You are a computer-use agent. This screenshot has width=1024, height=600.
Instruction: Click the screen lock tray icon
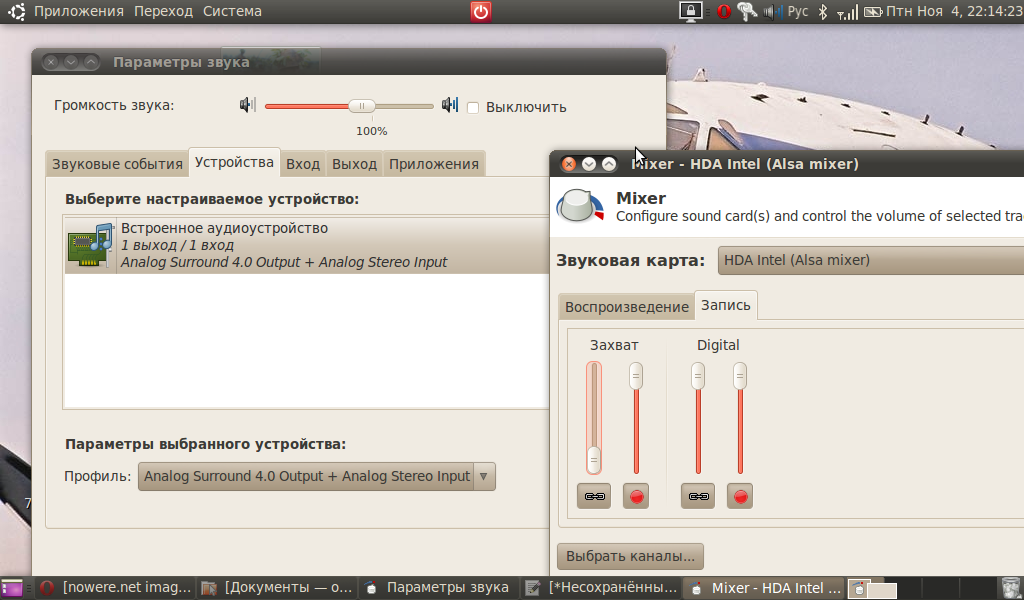[x=690, y=12]
